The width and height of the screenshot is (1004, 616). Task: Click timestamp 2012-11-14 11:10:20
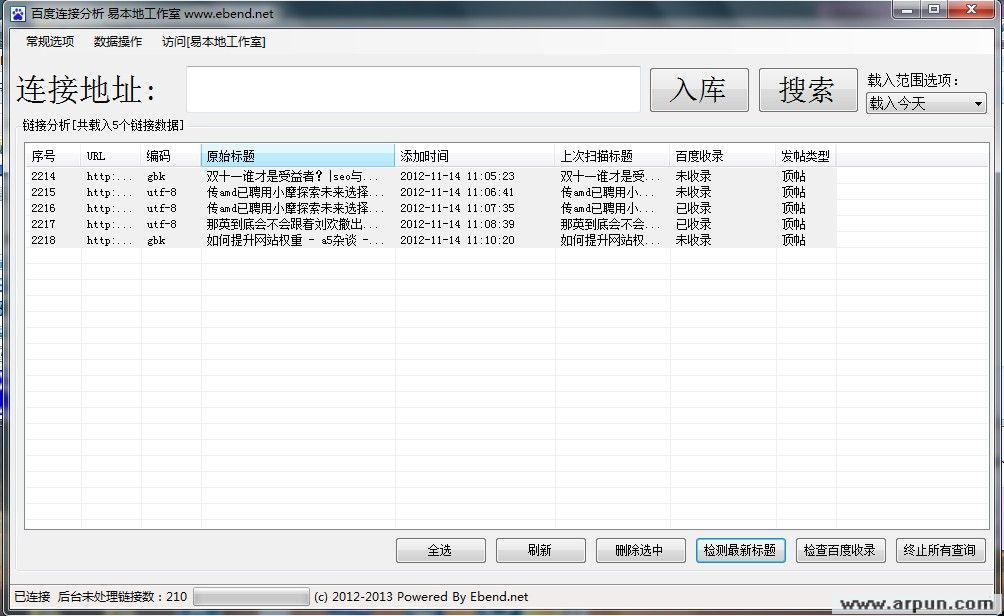457,240
